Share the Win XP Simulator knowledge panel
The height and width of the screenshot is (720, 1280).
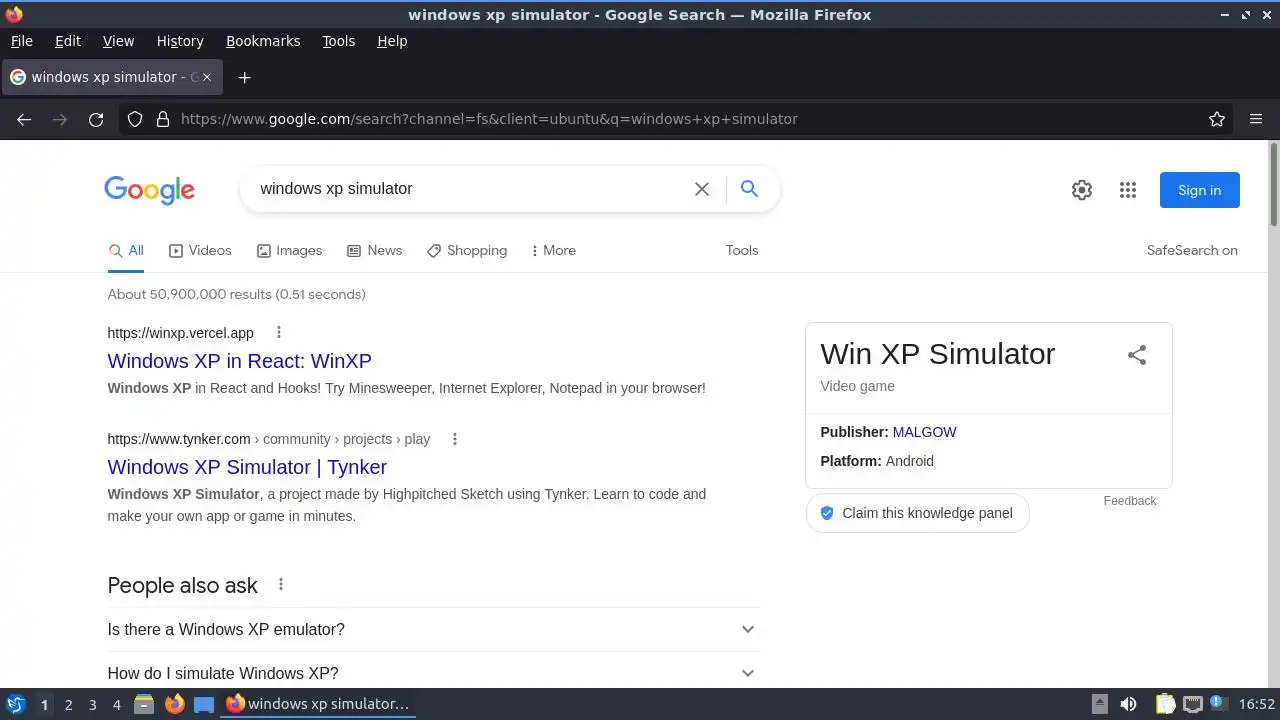coord(1137,355)
